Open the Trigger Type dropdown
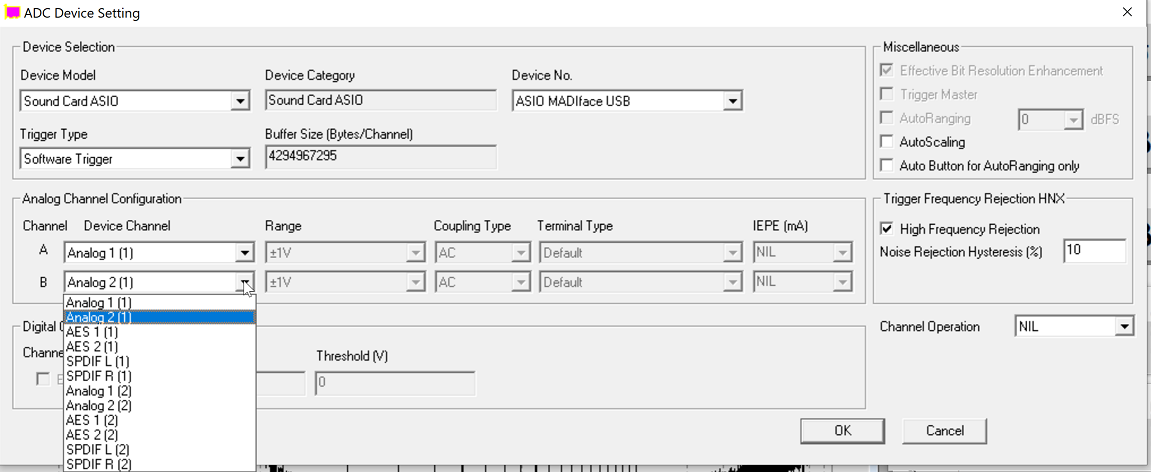1151x472 pixels. click(x=239, y=159)
